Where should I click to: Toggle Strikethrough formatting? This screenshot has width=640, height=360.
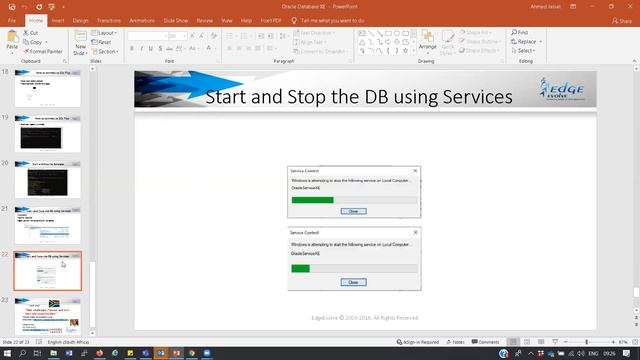pyautogui.click(x=169, y=49)
